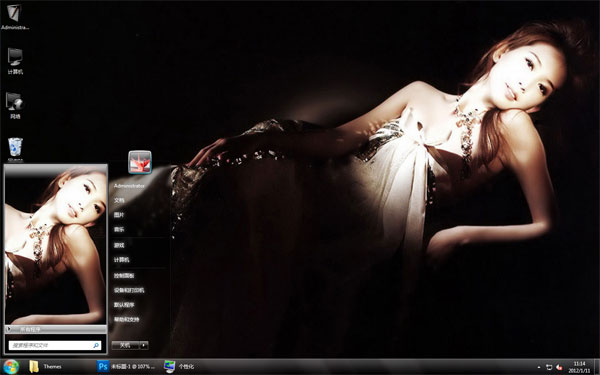Click the Windows Start orb
This screenshot has height=375, width=600.
click(x=11, y=367)
